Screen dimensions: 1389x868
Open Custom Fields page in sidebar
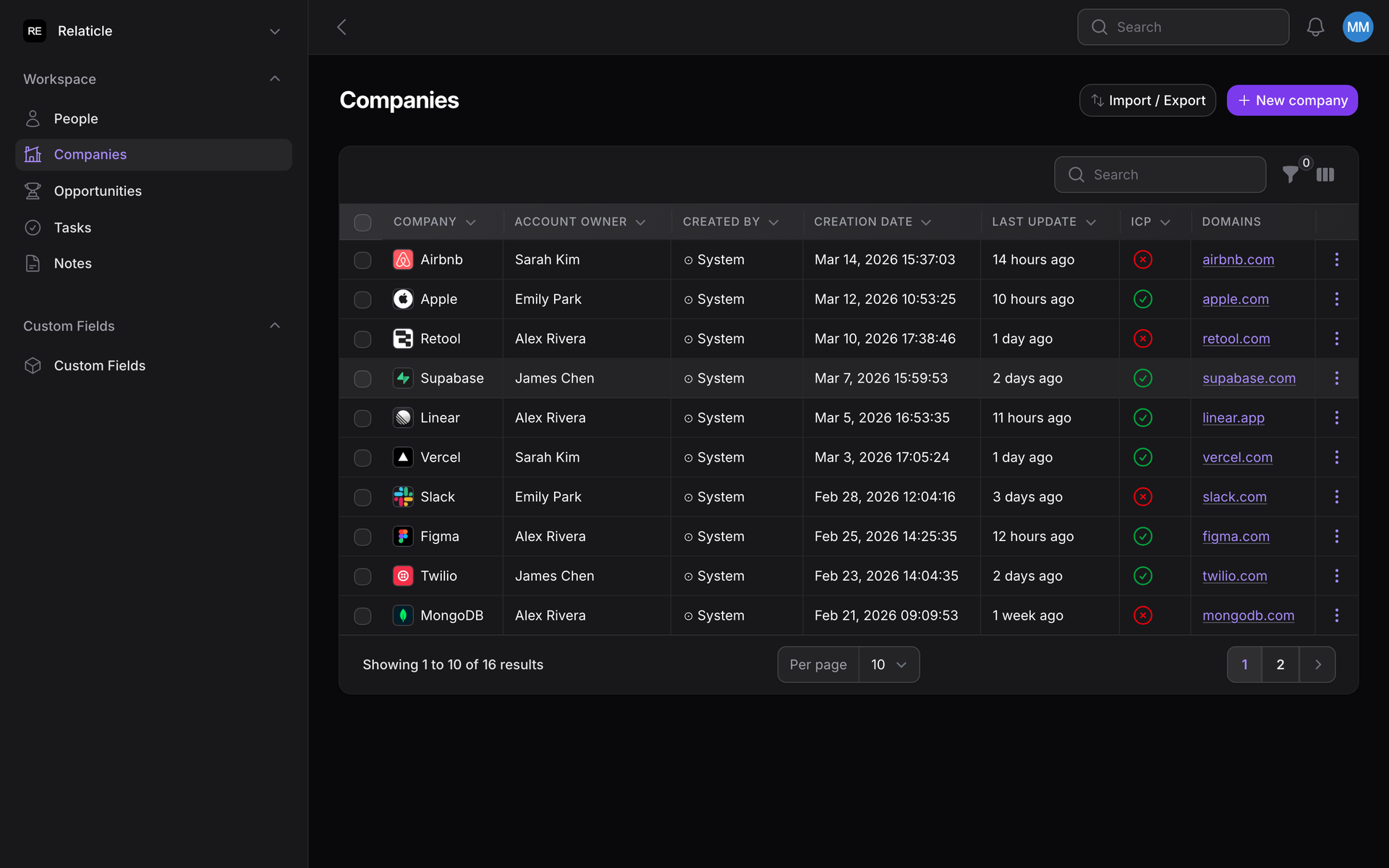coord(153,366)
